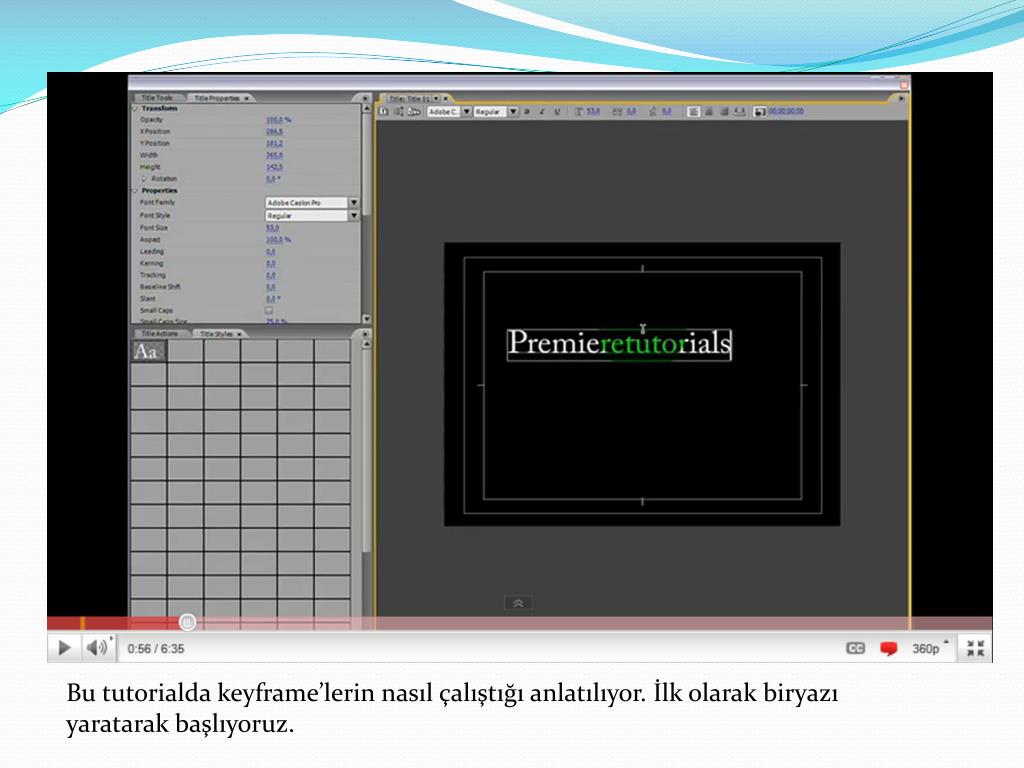
Task: Open Title panel tab dropdown arrow
Action: pos(436,99)
